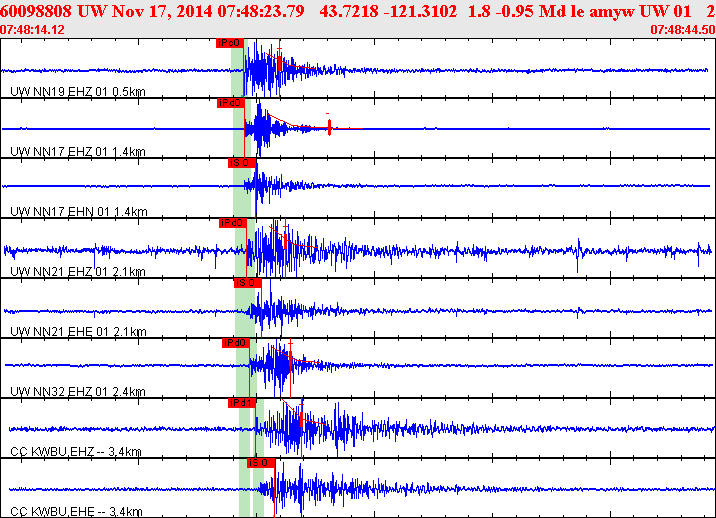The width and height of the screenshot is (716, 518).
Task: Click the red coda end marker on NN17 EHZ
Action: [329, 127]
